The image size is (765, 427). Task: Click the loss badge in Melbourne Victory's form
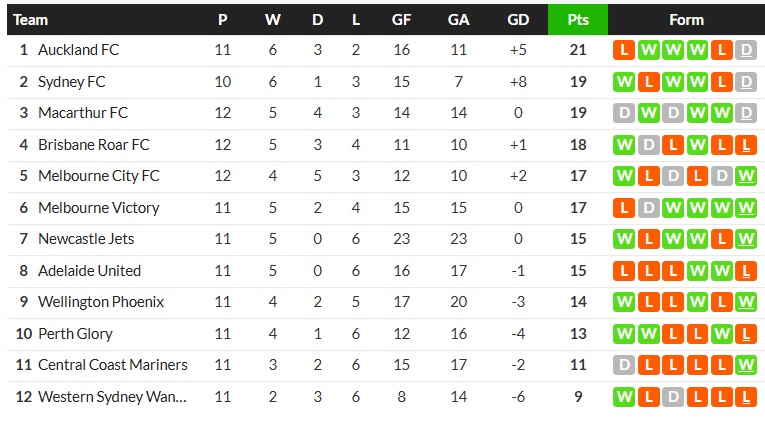click(x=625, y=208)
